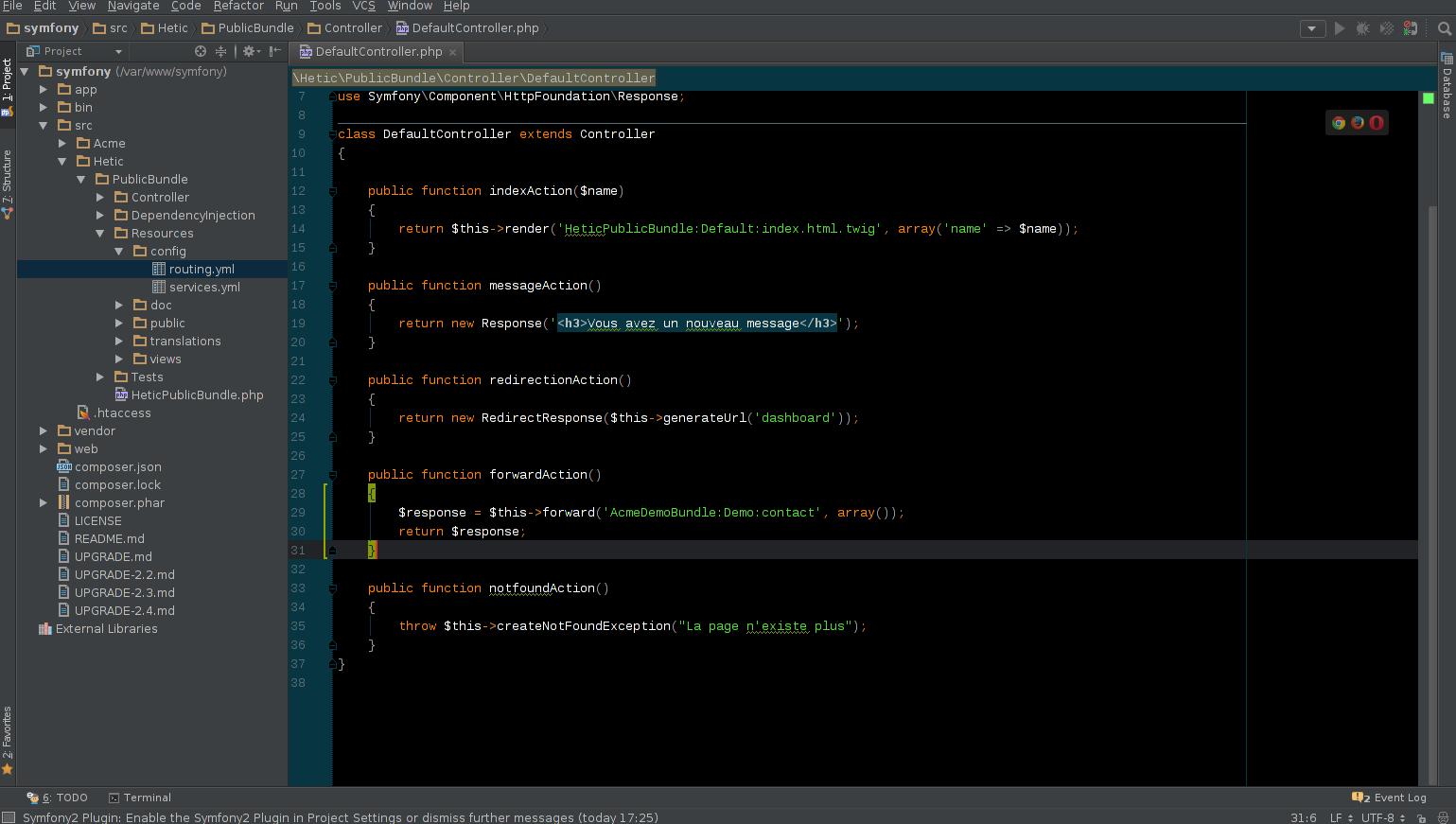Click the Collapse All icon in Project panel

point(221,51)
